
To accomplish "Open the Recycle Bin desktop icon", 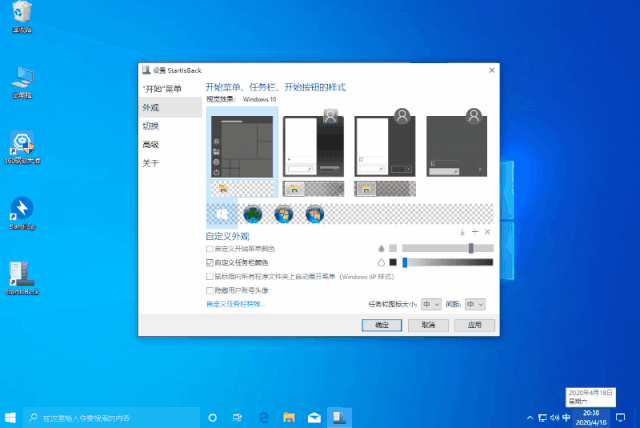I will click(22, 17).
